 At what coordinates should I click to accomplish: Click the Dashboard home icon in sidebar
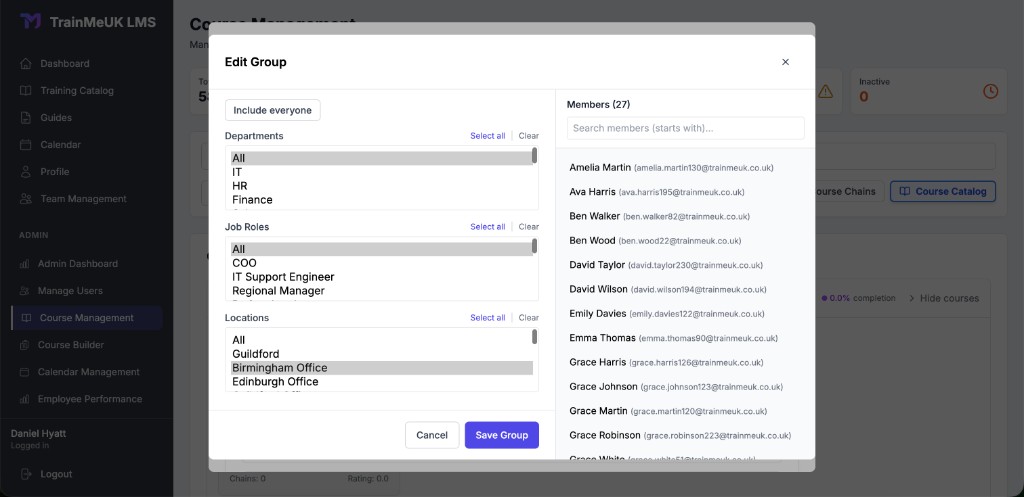[x=25, y=63]
